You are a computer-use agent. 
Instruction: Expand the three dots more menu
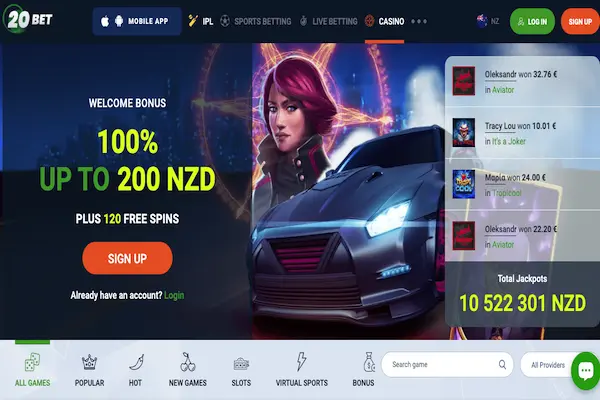[419, 21]
